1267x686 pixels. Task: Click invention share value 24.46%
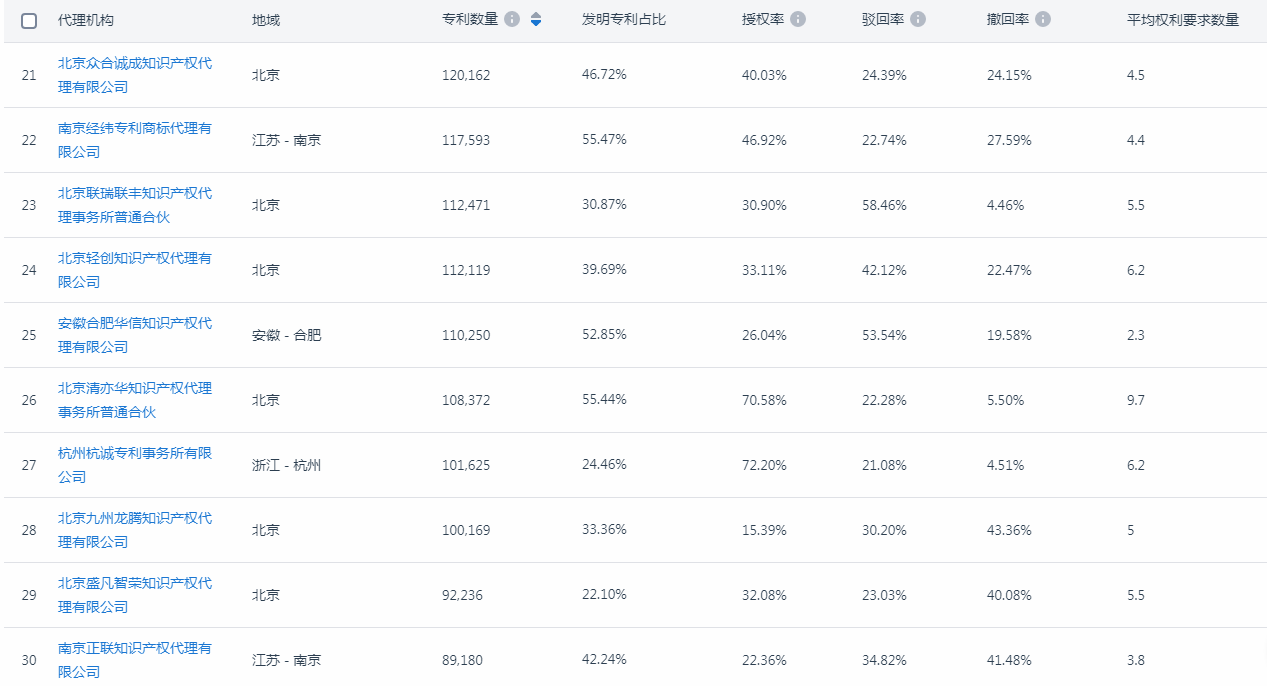pos(604,465)
